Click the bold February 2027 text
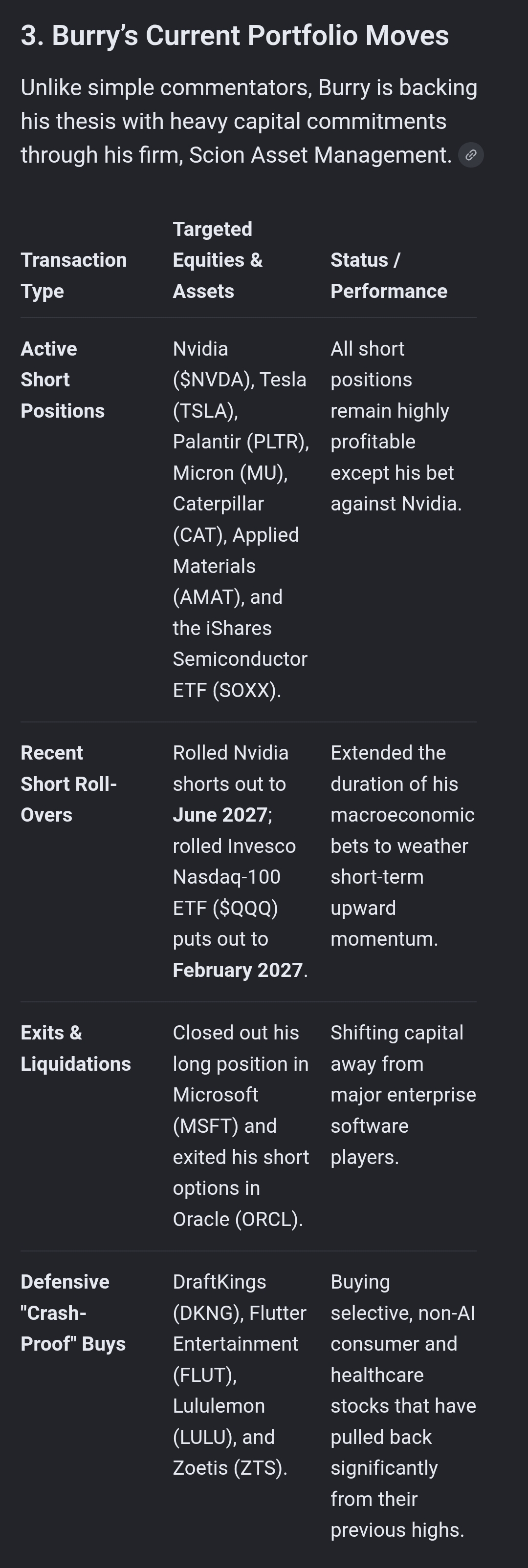The width and height of the screenshot is (528, 1568). (x=238, y=970)
